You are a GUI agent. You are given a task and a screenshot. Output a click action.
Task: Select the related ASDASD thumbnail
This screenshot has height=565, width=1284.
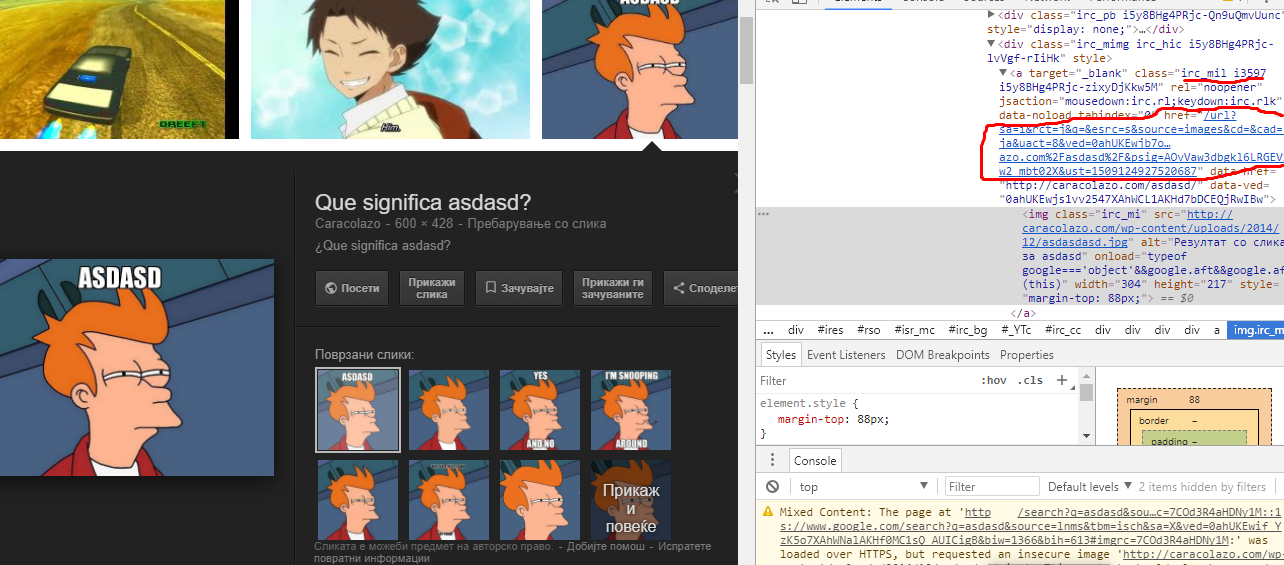[x=358, y=410]
